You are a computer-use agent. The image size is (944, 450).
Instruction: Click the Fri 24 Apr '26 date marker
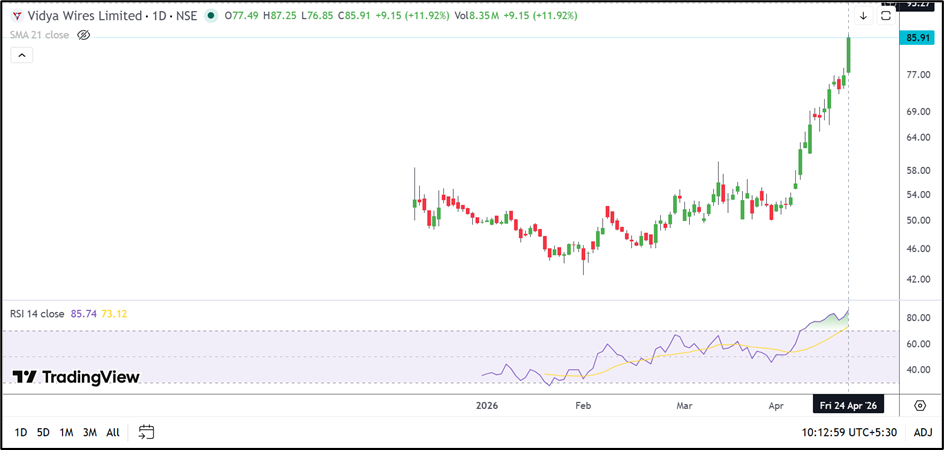848,406
